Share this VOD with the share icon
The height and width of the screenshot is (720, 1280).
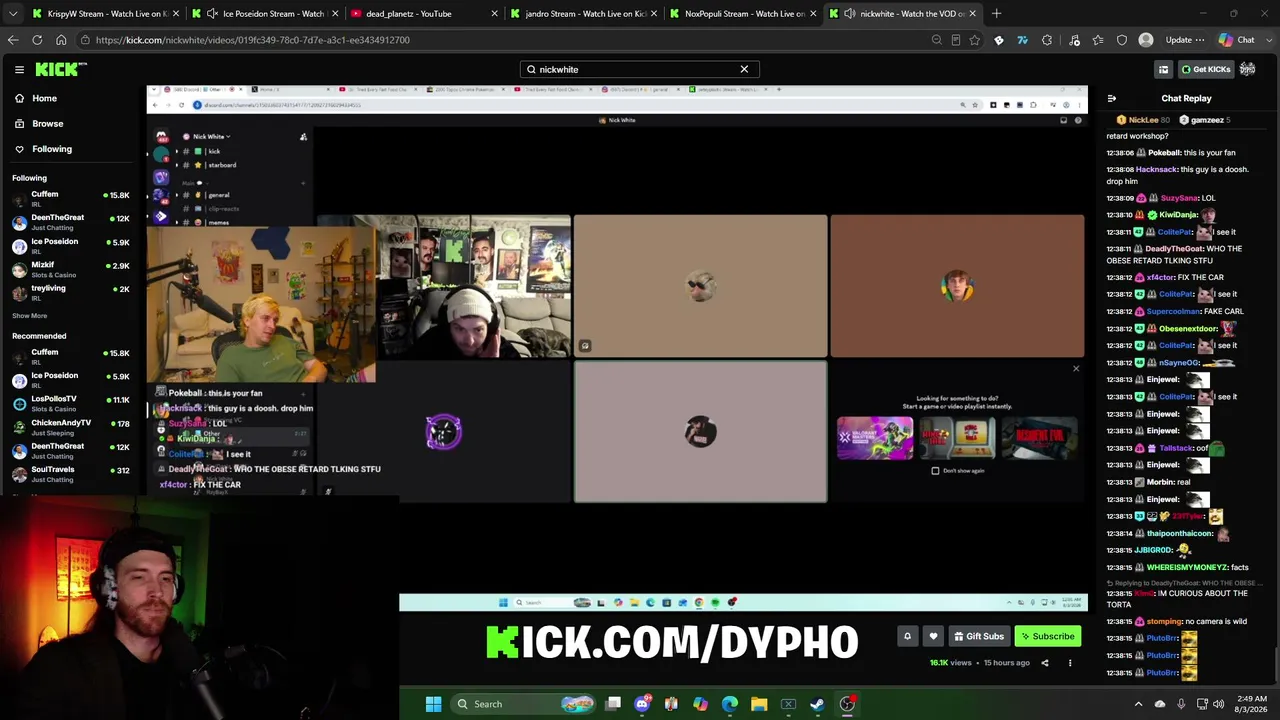click(1045, 663)
